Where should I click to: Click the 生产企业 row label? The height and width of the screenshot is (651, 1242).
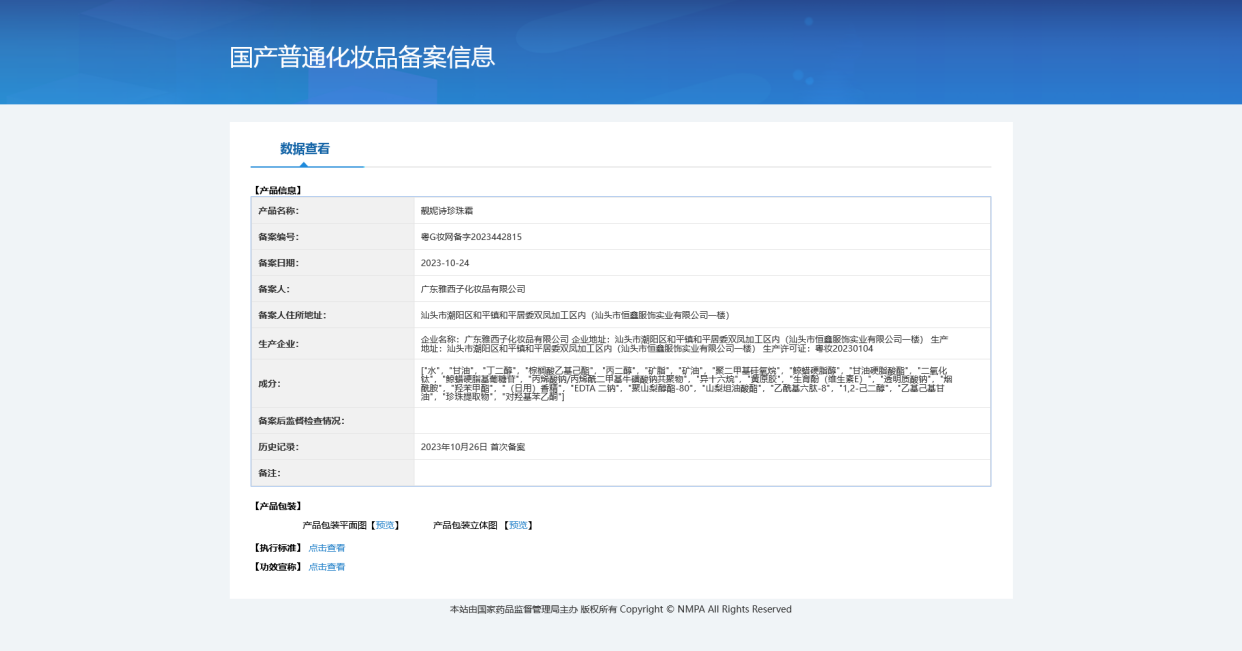(278, 344)
